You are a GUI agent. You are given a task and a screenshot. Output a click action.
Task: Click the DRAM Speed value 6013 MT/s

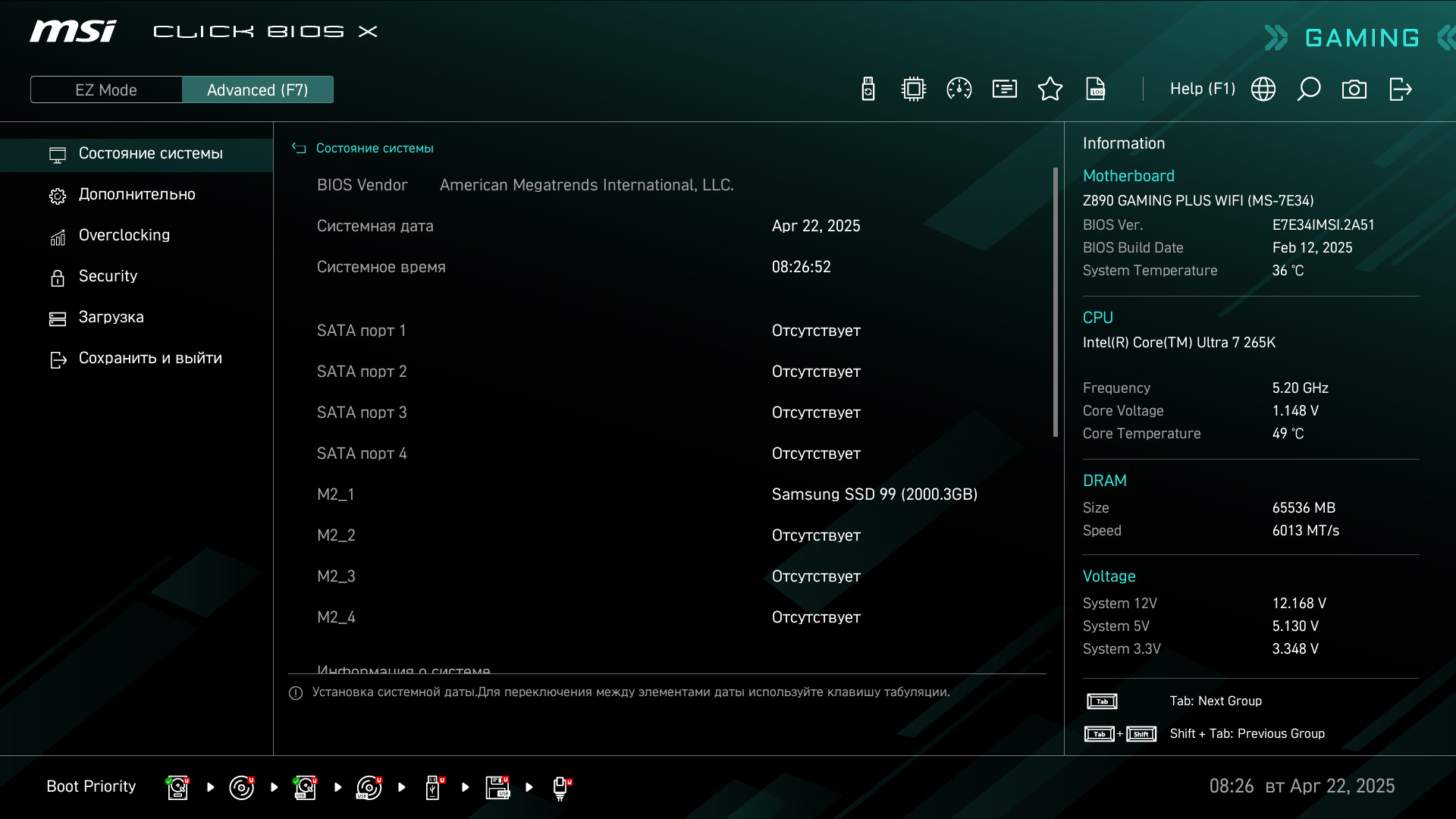click(1305, 531)
